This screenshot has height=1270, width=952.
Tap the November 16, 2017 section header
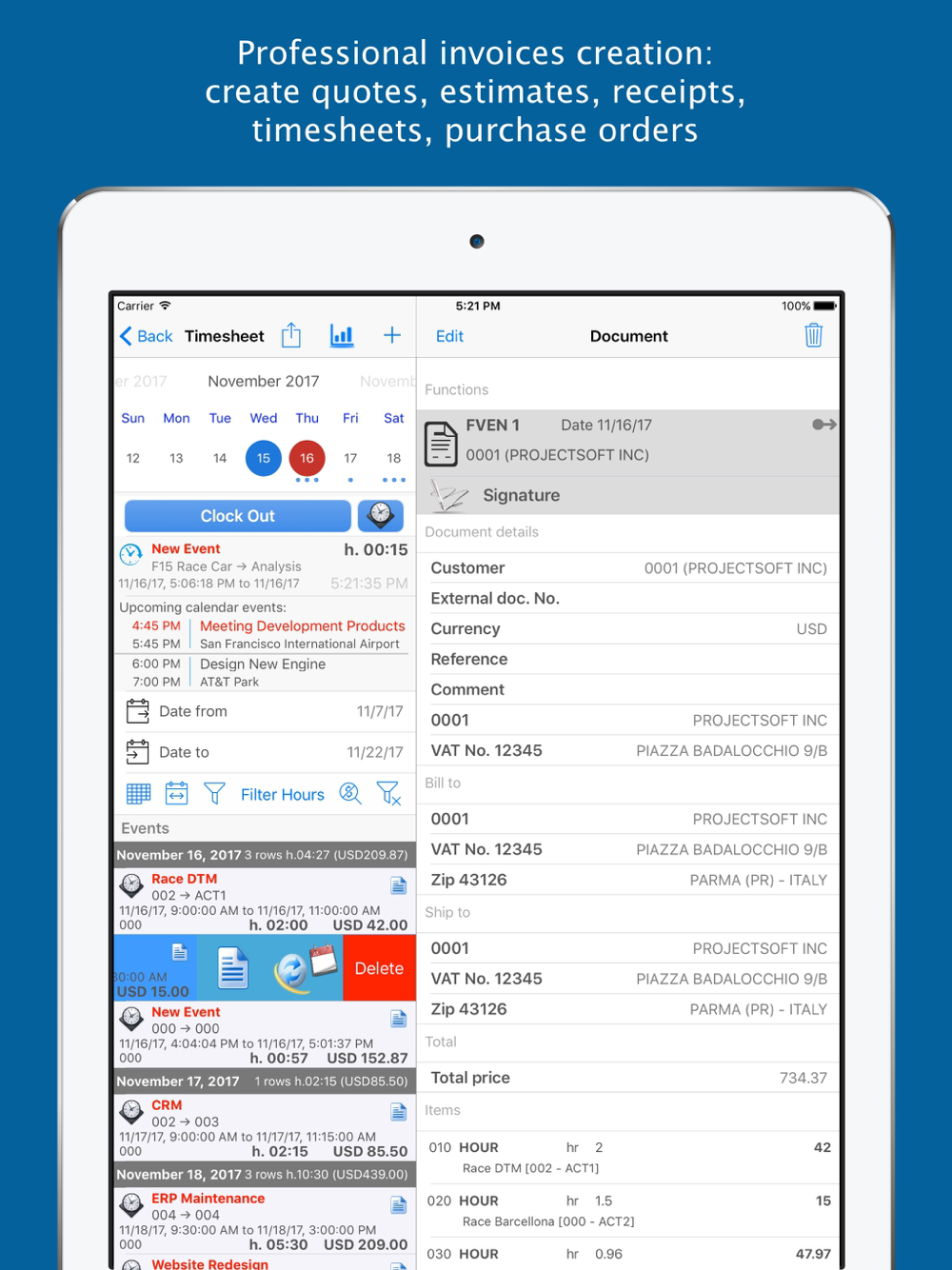pos(265,855)
